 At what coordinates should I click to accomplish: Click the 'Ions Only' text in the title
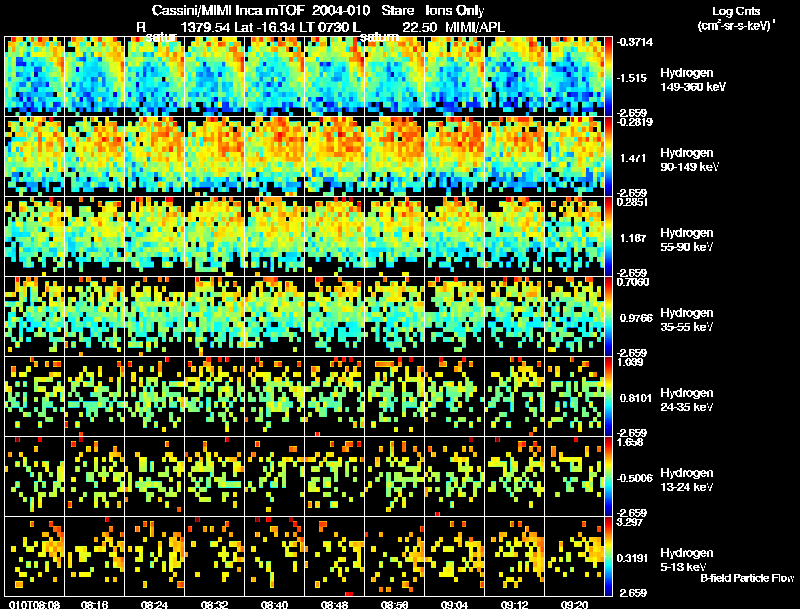(455, 10)
